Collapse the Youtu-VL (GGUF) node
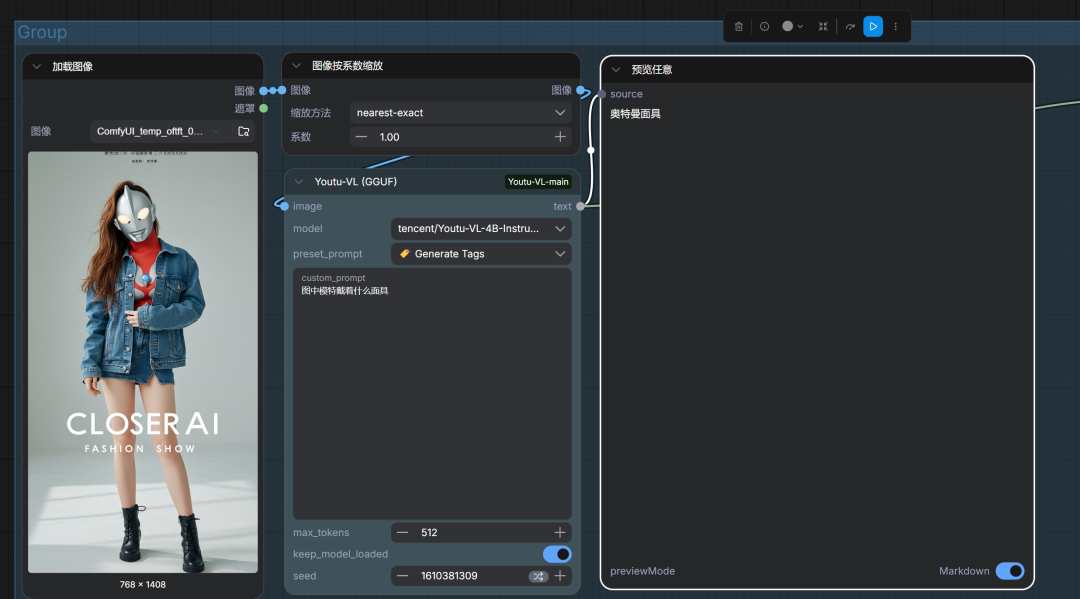 click(x=298, y=182)
